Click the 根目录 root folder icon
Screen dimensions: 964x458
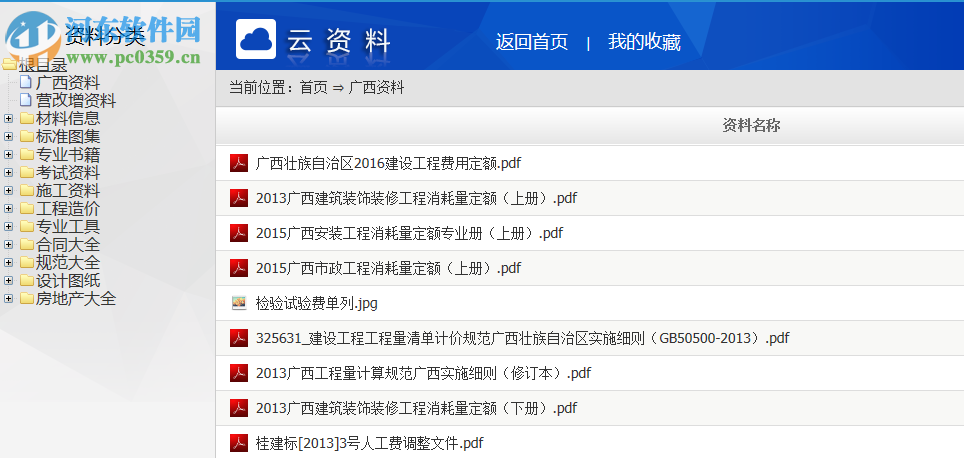[x=9, y=65]
